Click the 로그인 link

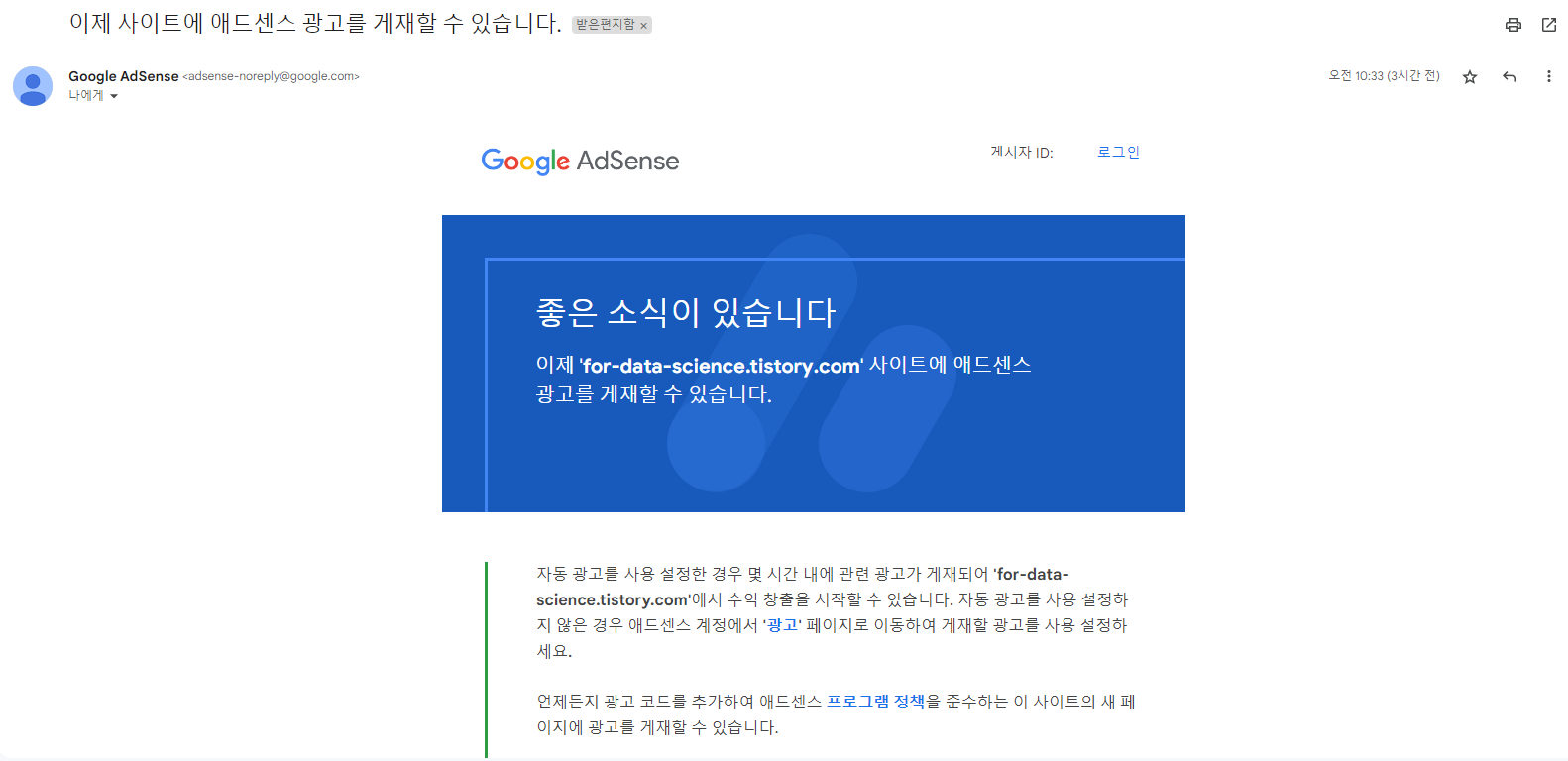1118,152
